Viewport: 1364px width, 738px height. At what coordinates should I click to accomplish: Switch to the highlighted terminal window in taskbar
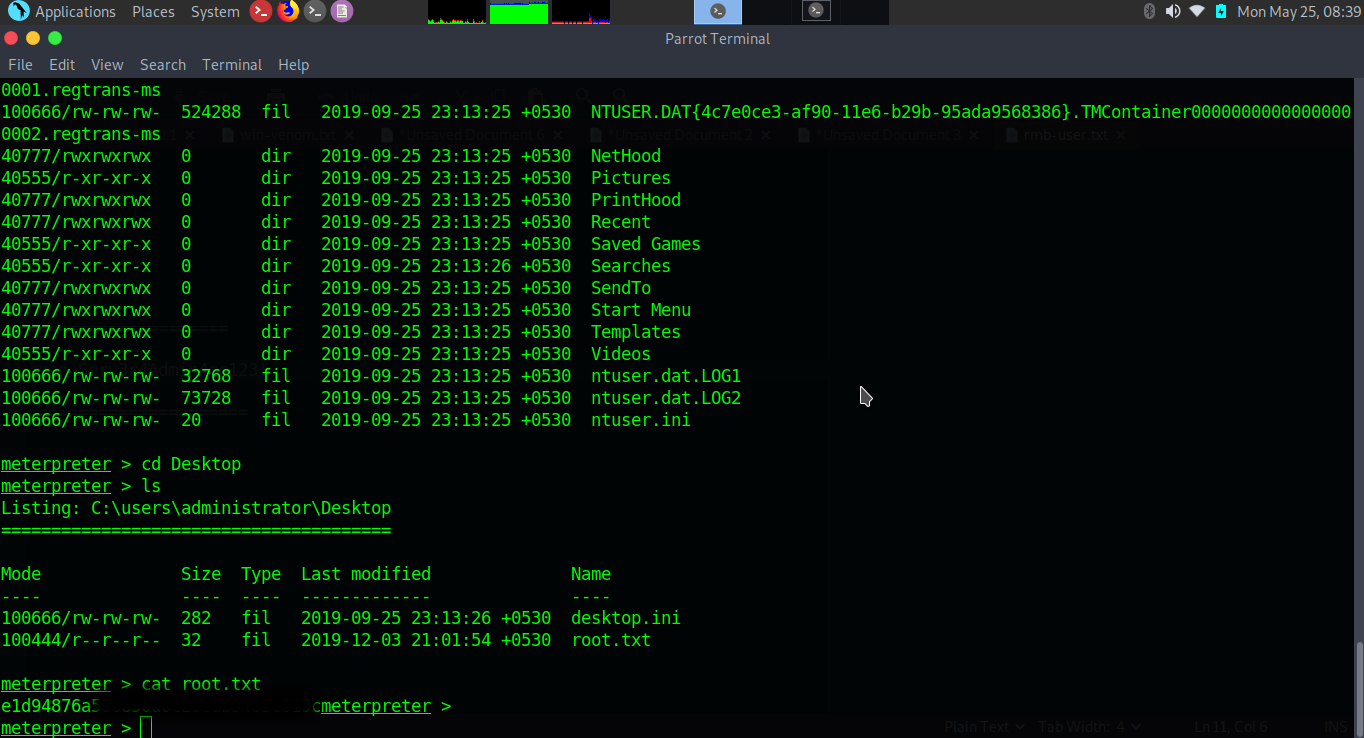718,12
